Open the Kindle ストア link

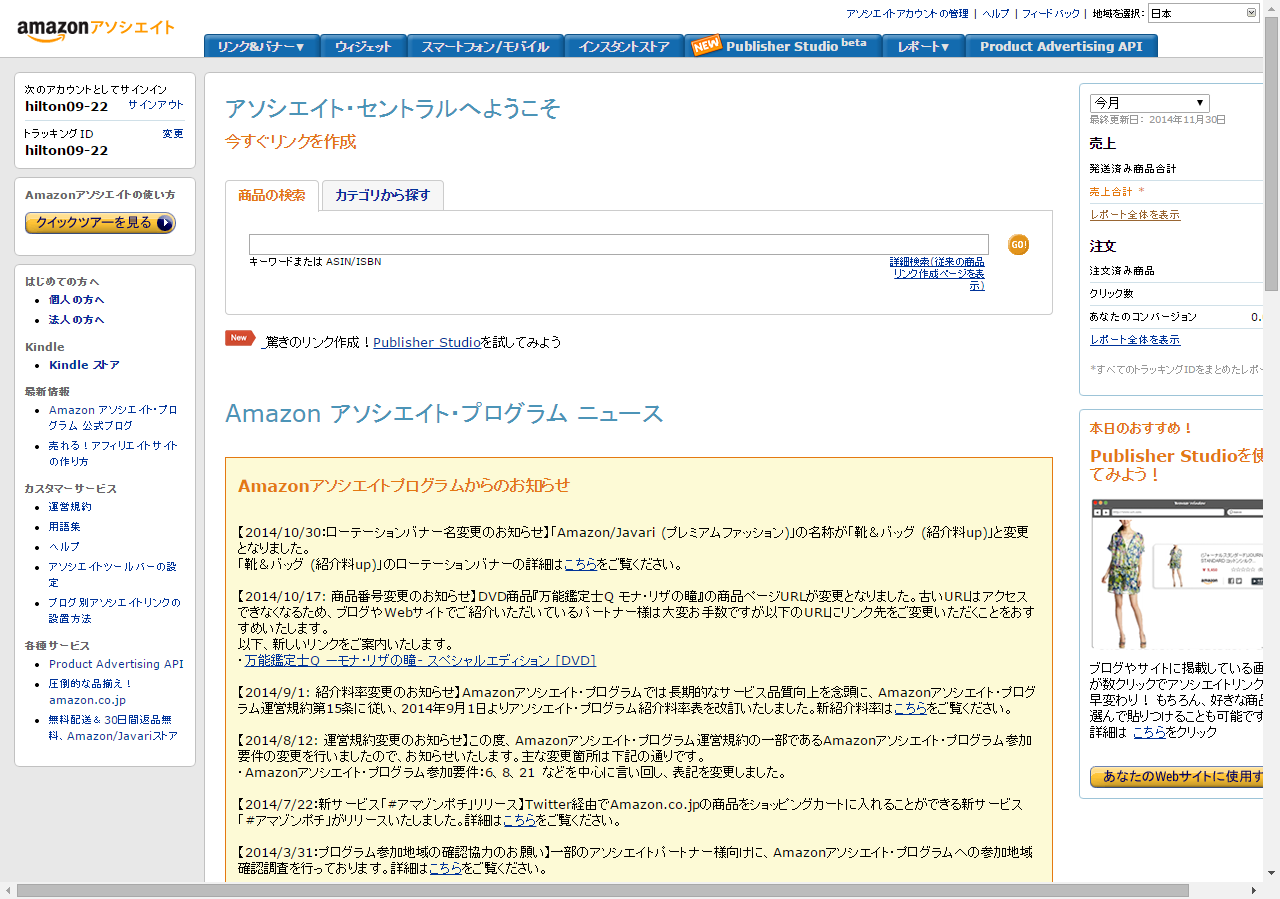coord(84,365)
